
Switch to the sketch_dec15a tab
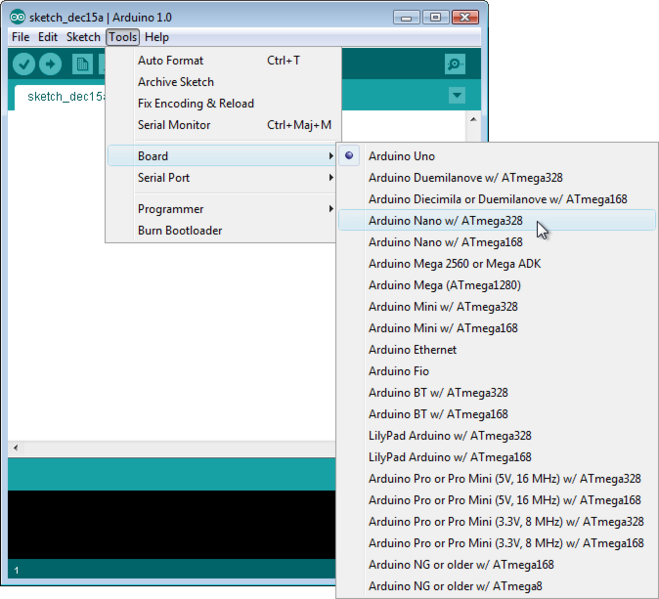(x=61, y=98)
